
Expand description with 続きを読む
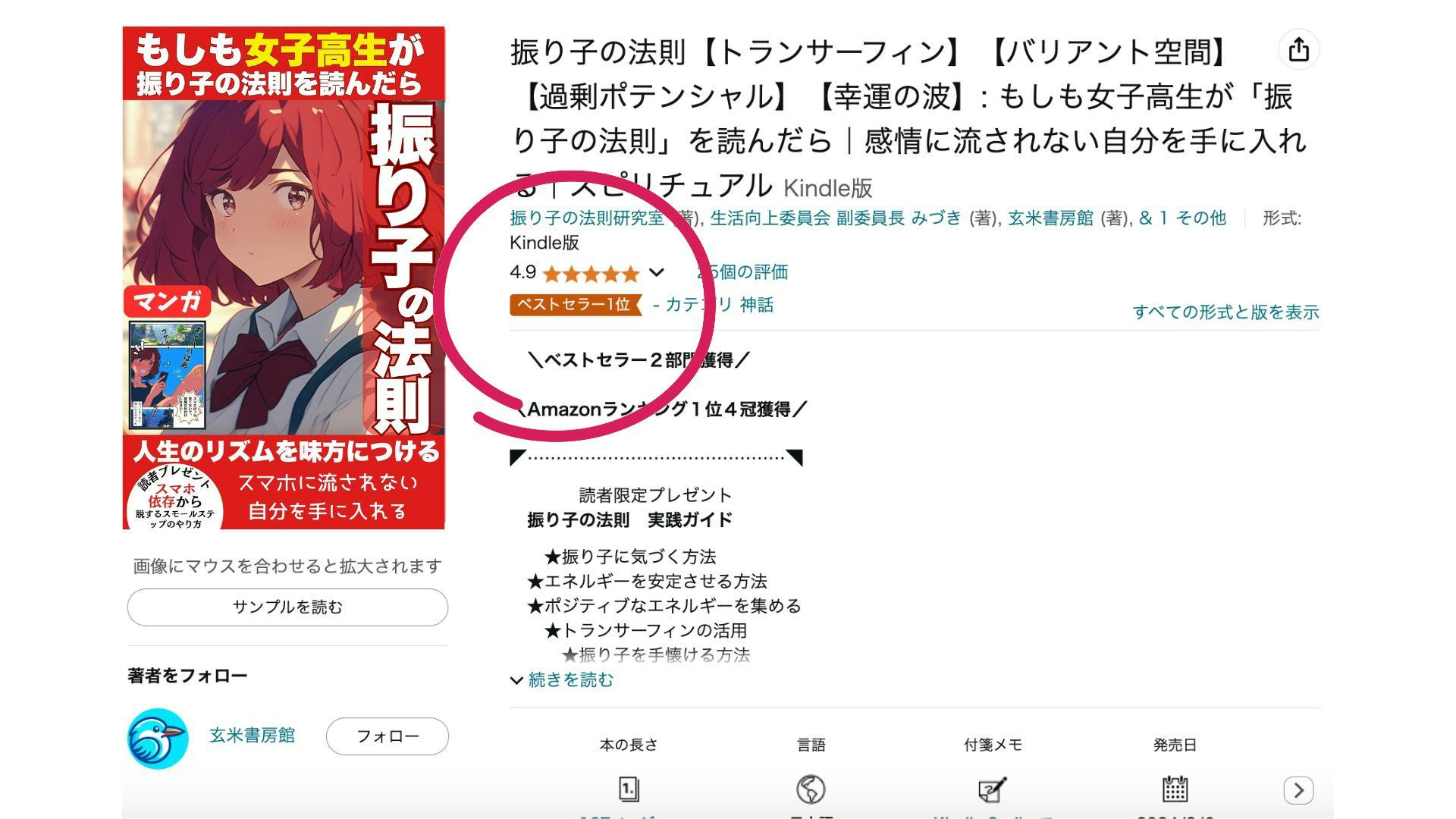tap(562, 679)
